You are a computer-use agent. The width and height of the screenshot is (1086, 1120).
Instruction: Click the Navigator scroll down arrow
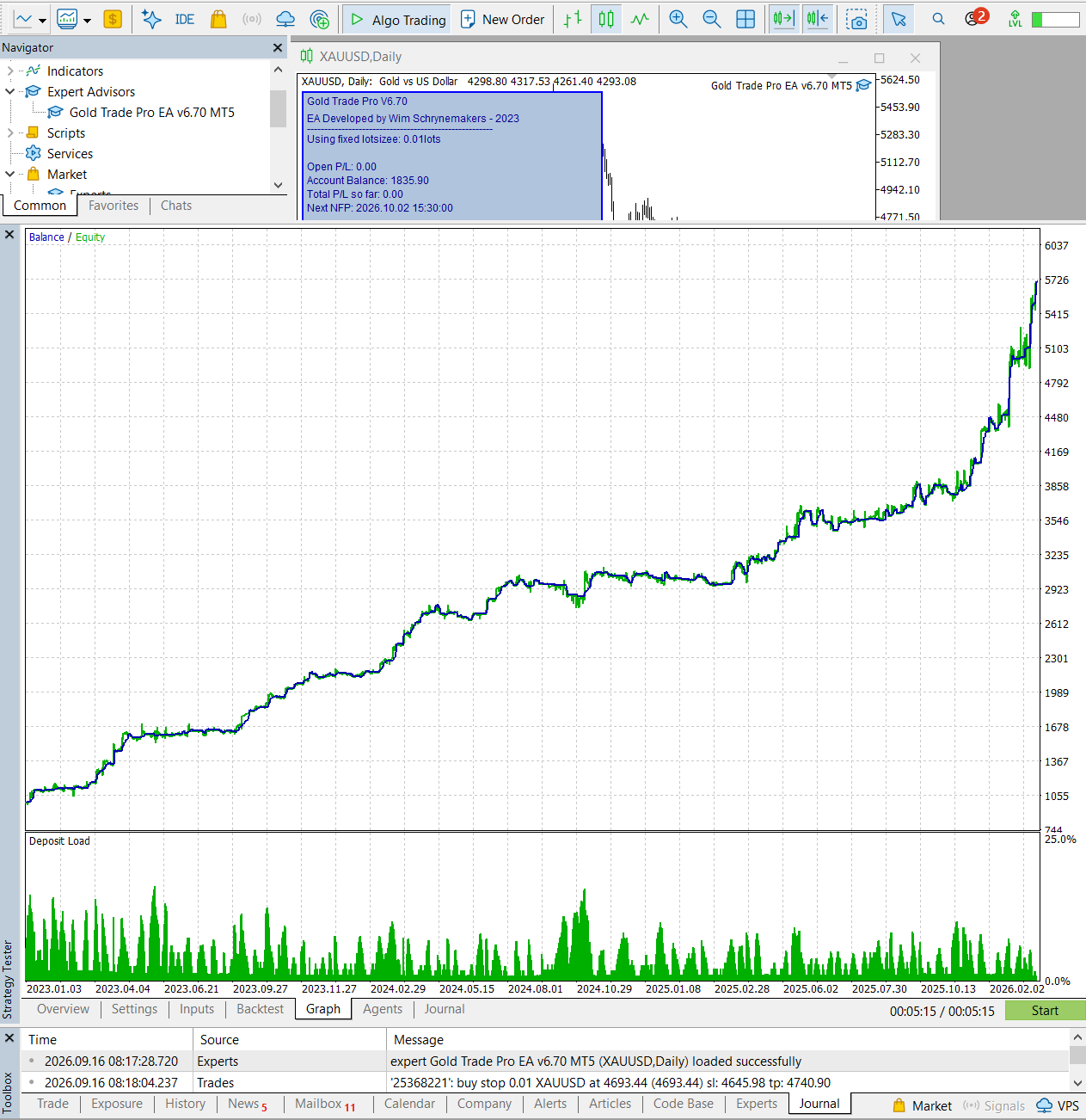pyautogui.click(x=278, y=185)
